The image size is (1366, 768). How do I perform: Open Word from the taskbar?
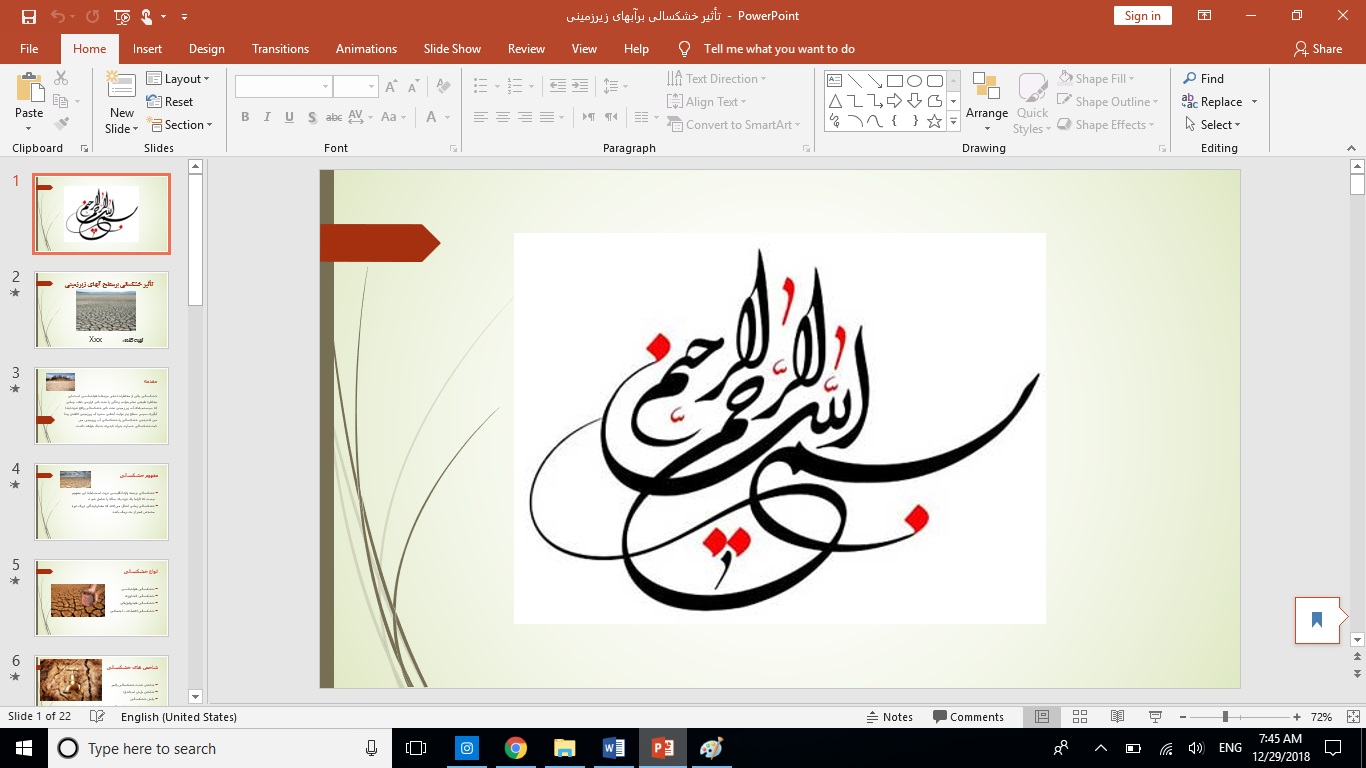(x=613, y=748)
